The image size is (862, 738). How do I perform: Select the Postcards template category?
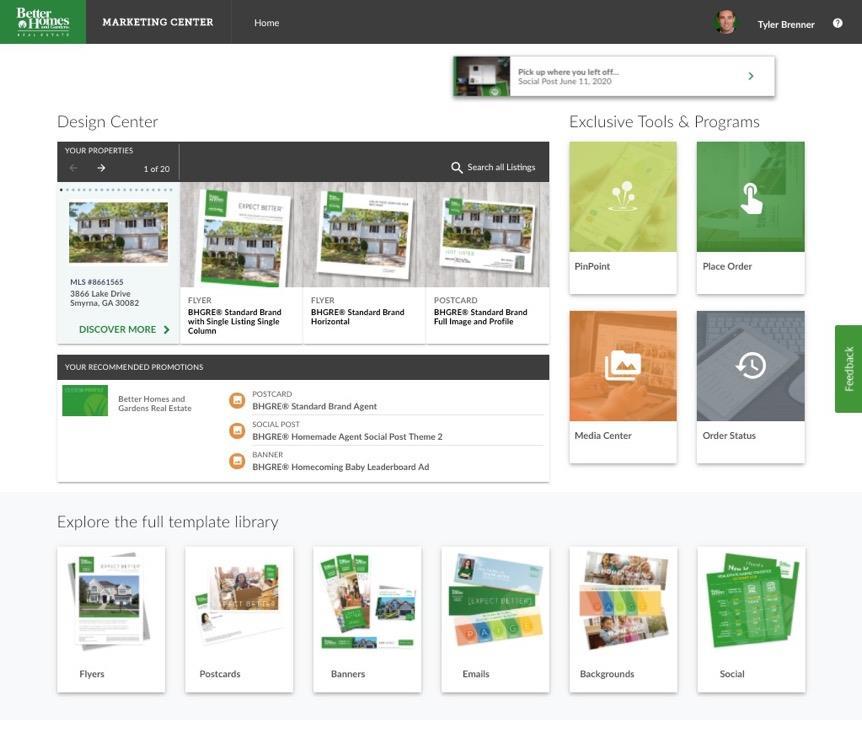click(x=239, y=619)
